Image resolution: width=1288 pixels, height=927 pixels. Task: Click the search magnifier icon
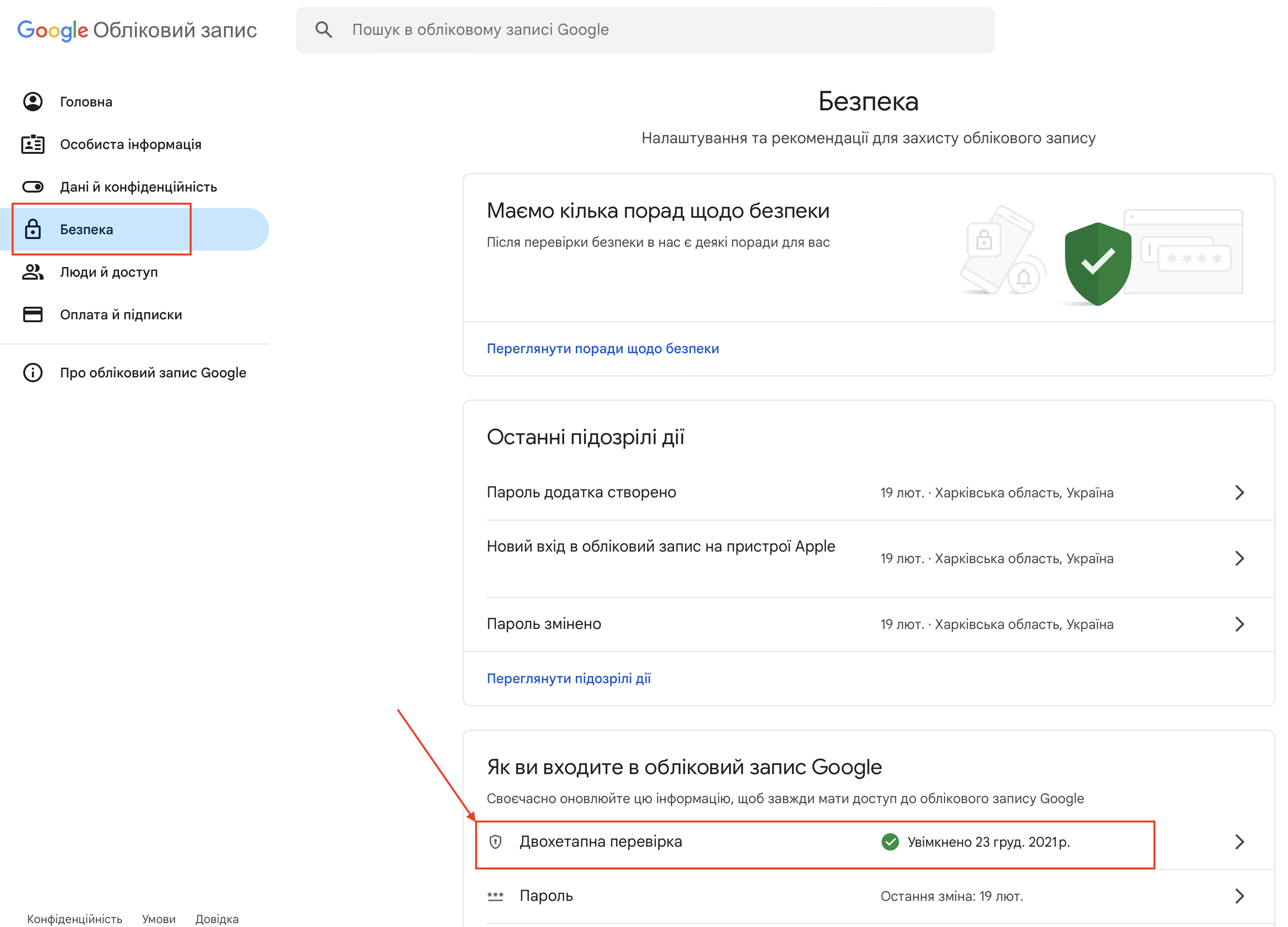324,30
